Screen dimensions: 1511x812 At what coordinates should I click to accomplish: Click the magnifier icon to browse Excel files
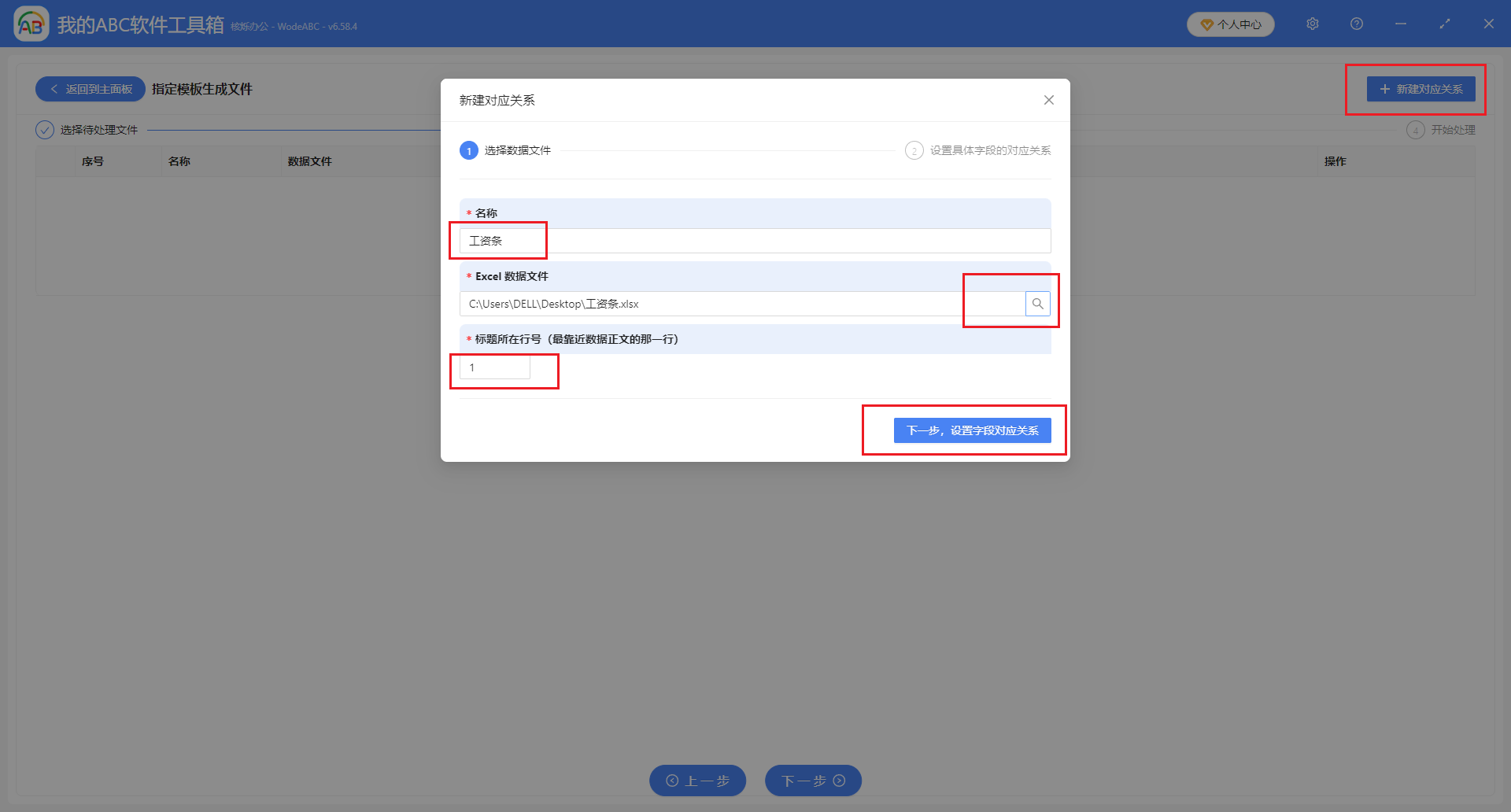1037,304
